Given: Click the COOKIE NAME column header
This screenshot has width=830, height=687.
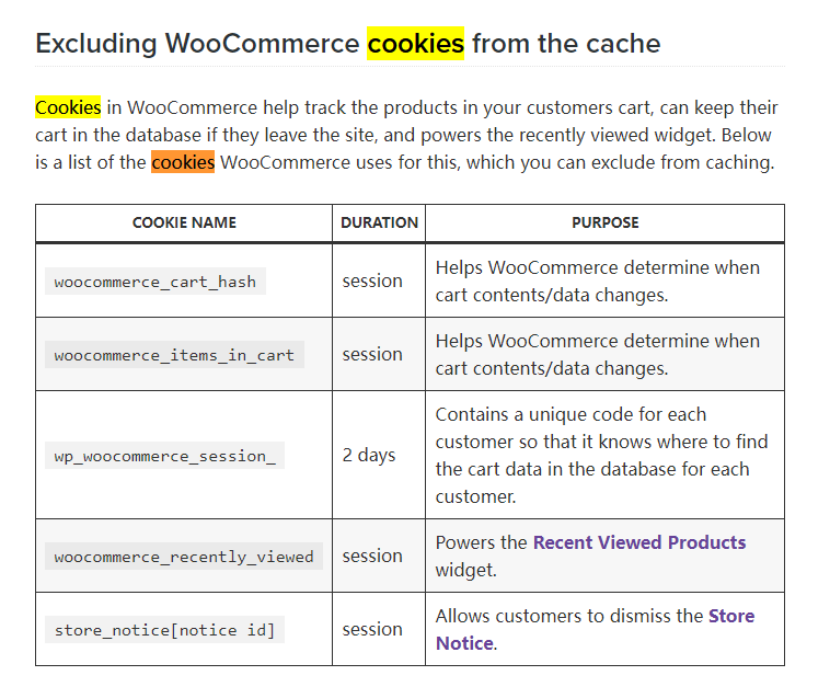Looking at the screenshot, I should pyautogui.click(x=184, y=223).
